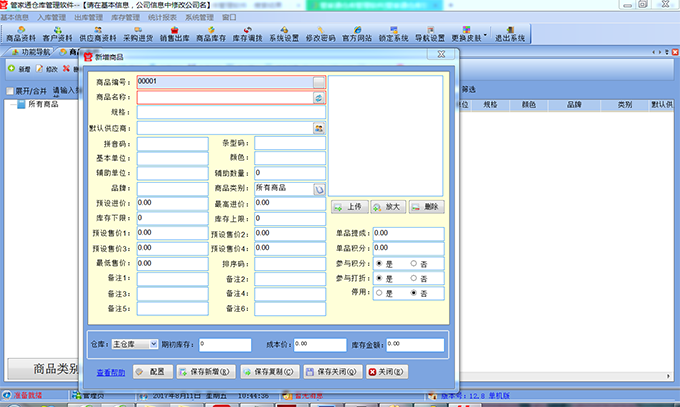Open 客户资料 from the toolbar
The image size is (680, 407).
coord(57,34)
